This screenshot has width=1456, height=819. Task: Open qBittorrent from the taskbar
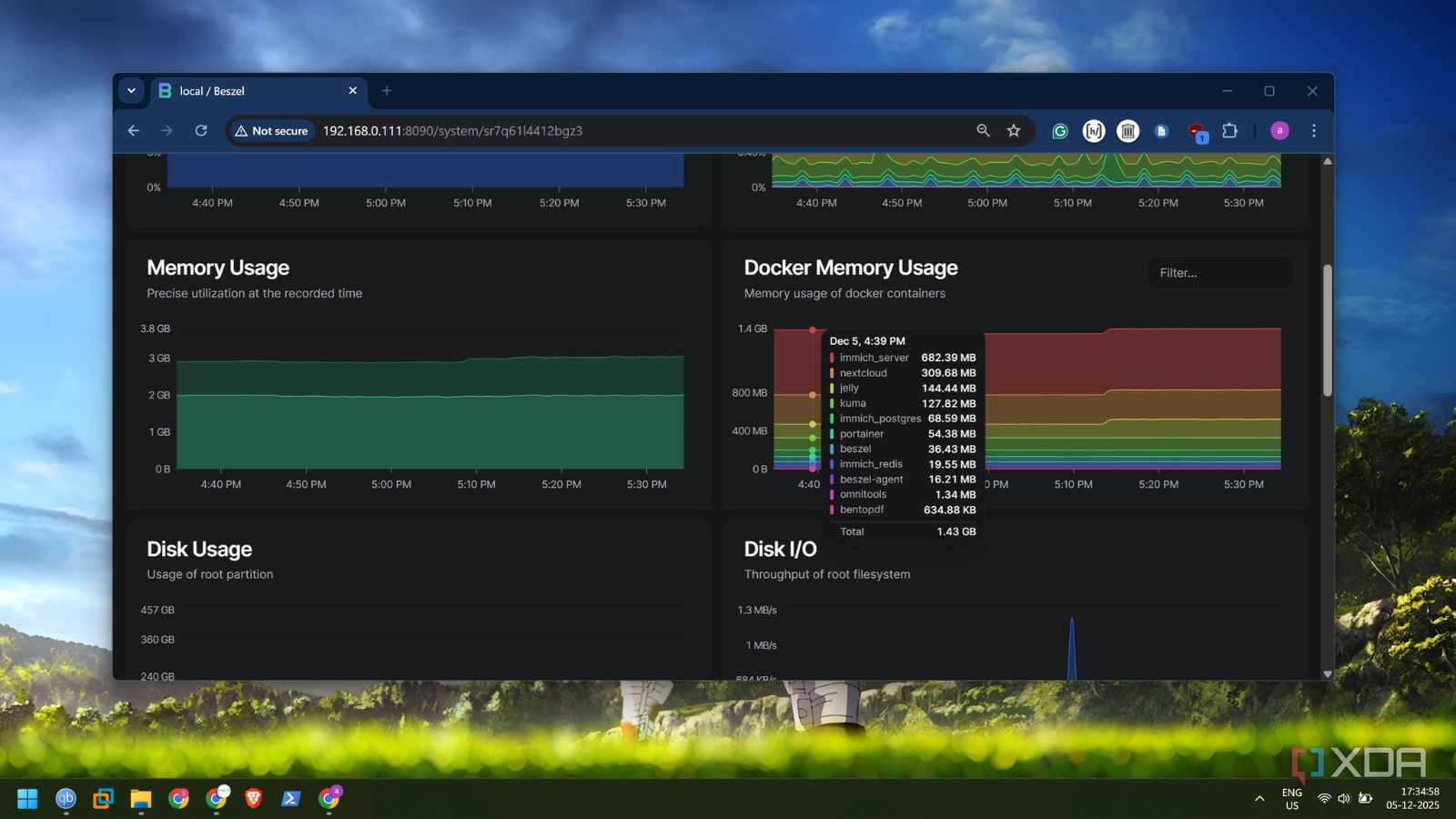(x=66, y=799)
